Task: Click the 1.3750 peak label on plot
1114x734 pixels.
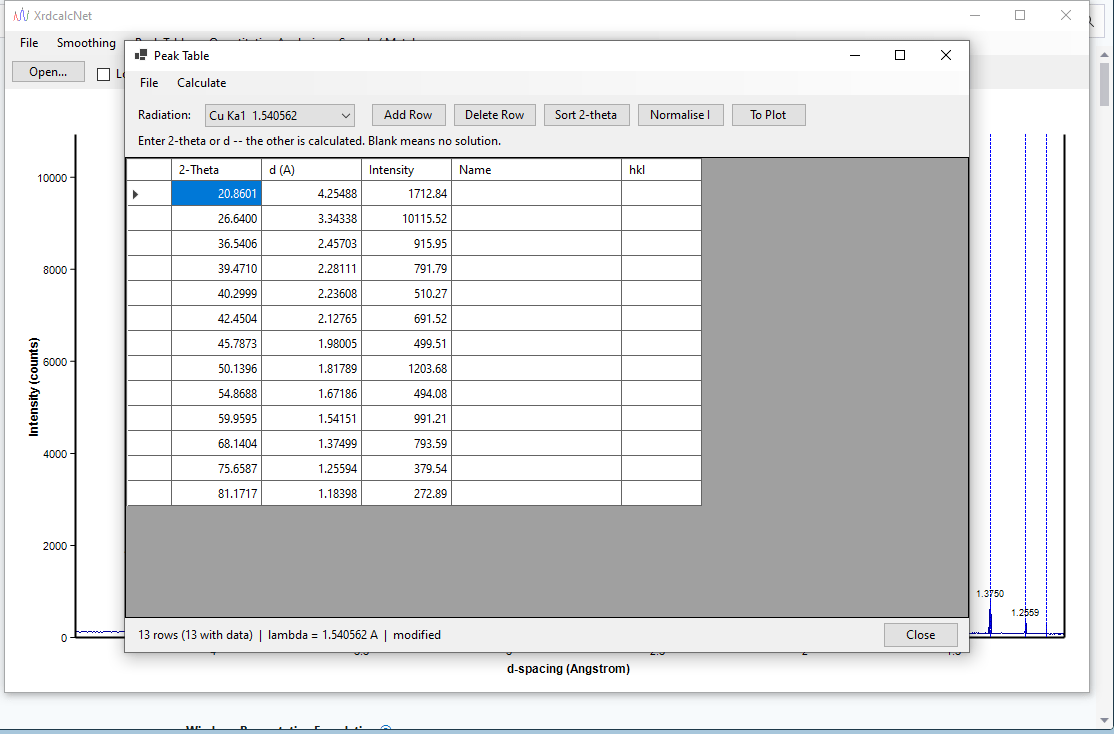Action: coord(990,593)
